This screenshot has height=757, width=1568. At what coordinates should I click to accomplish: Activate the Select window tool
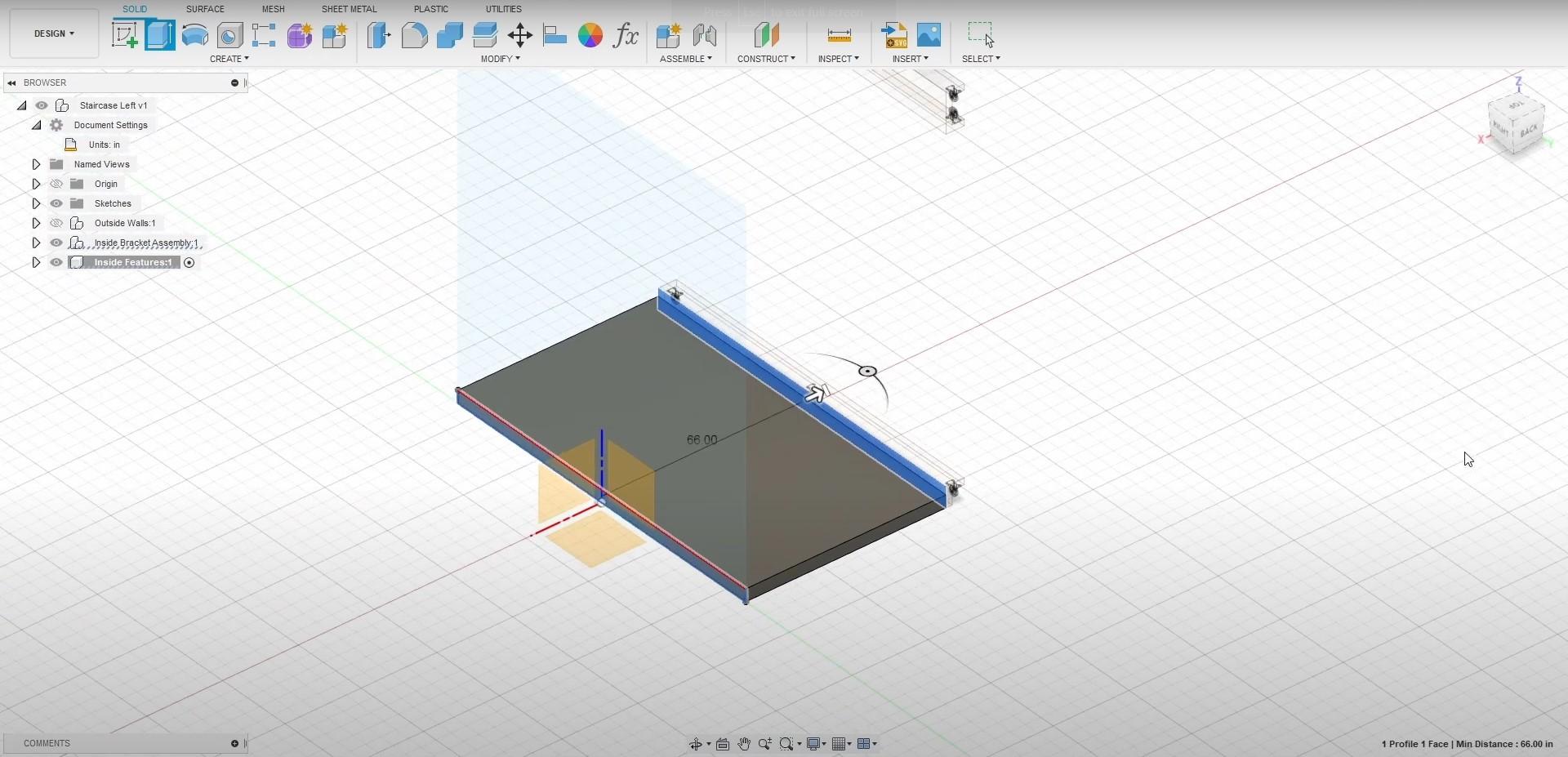coord(981,35)
